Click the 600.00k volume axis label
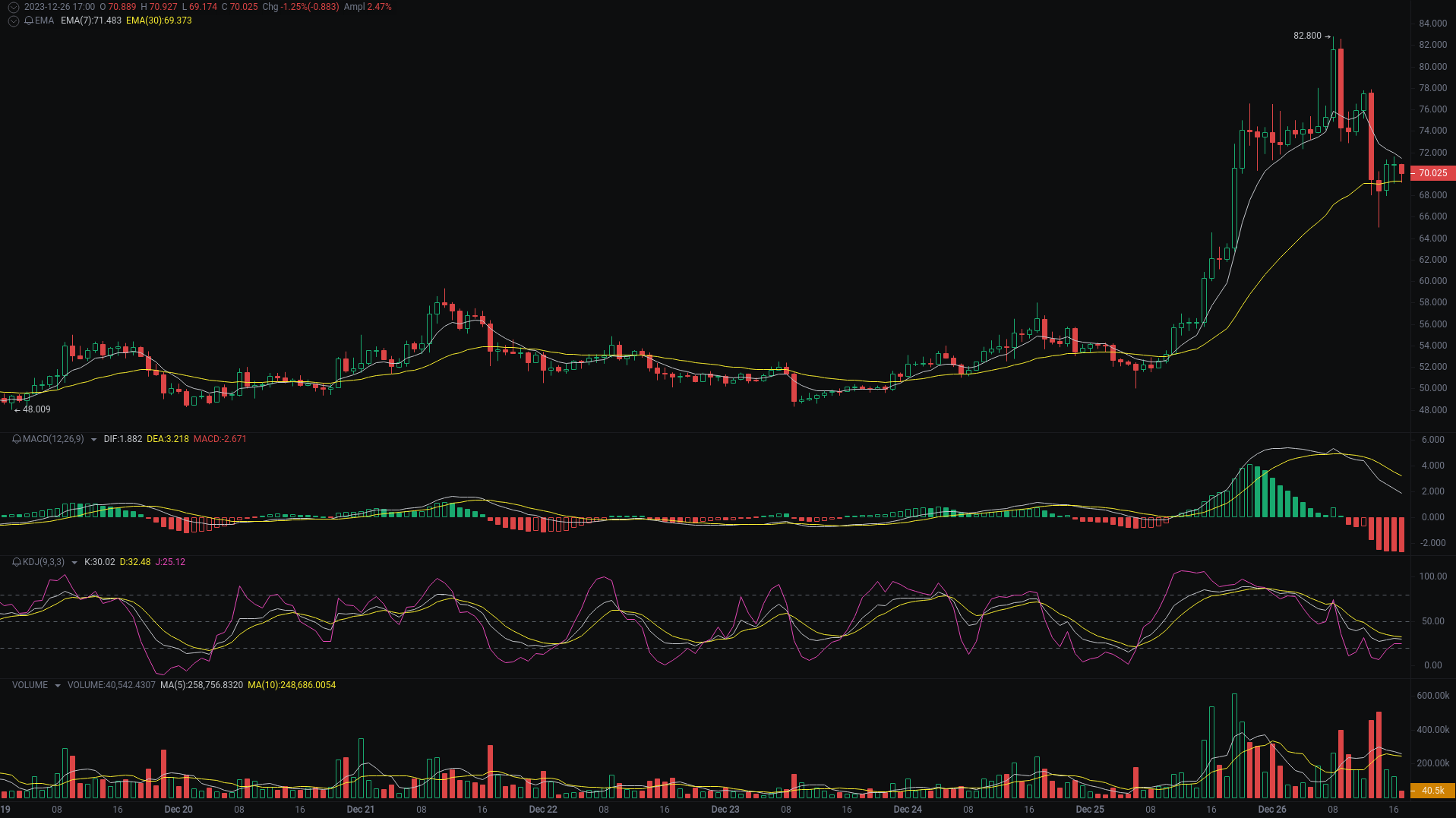Screen dimensions: 1456x818 coord(1433,696)
